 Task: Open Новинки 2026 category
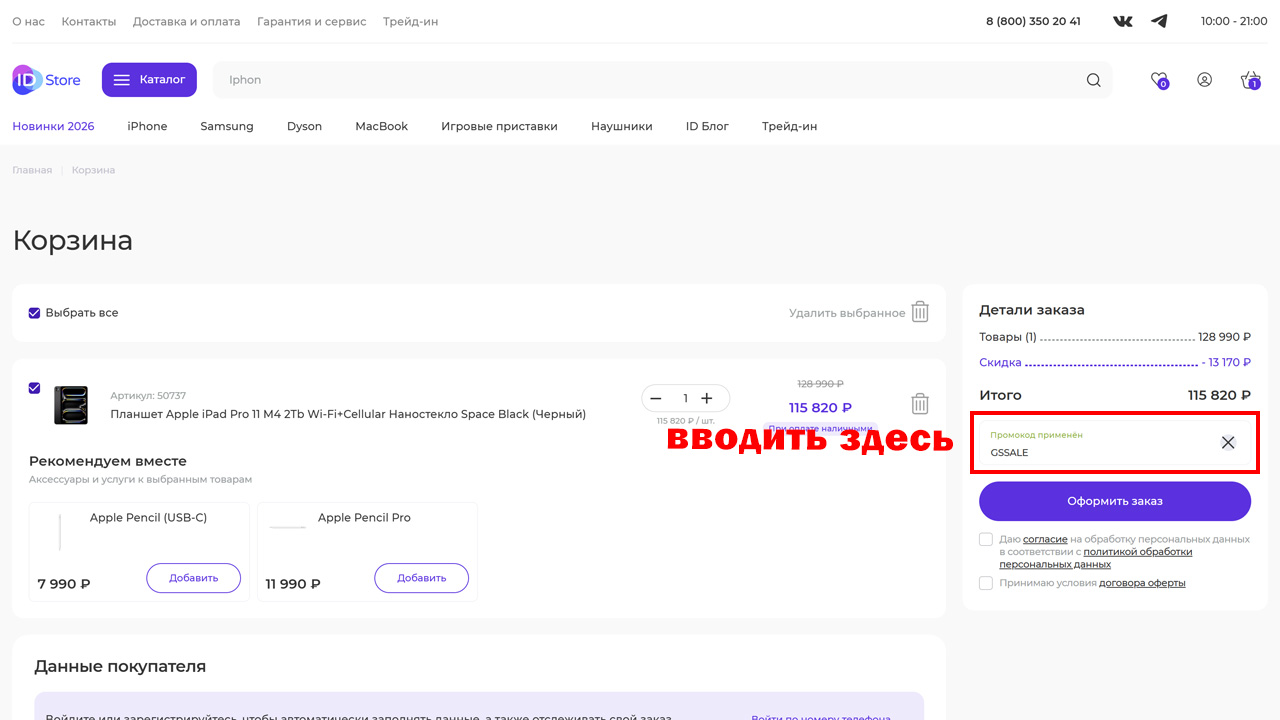coord(53,126)
